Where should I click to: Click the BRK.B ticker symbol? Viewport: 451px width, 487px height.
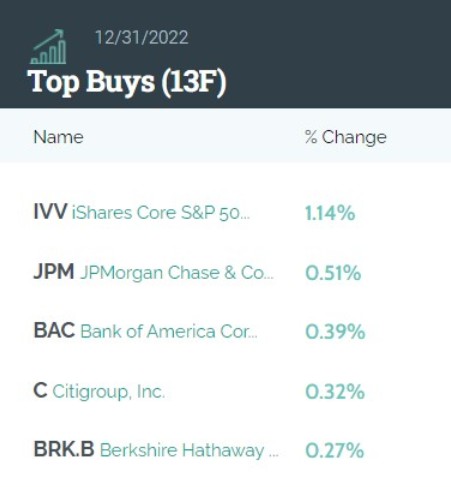tap(64, 449)
